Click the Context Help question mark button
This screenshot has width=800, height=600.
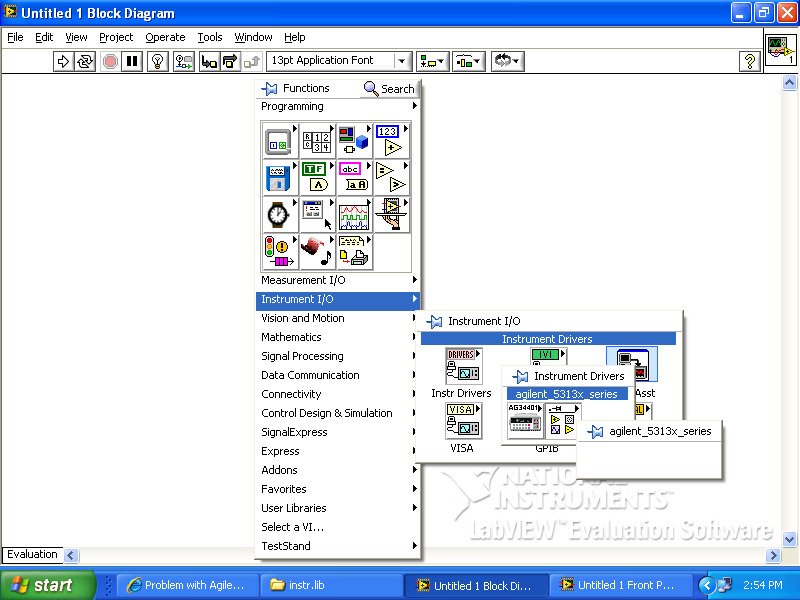749,61
